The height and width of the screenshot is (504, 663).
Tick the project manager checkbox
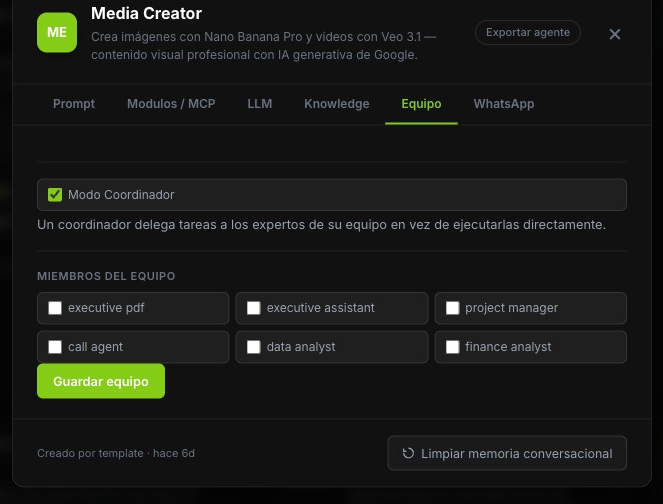pyautogui.click(x=452, y=308)
